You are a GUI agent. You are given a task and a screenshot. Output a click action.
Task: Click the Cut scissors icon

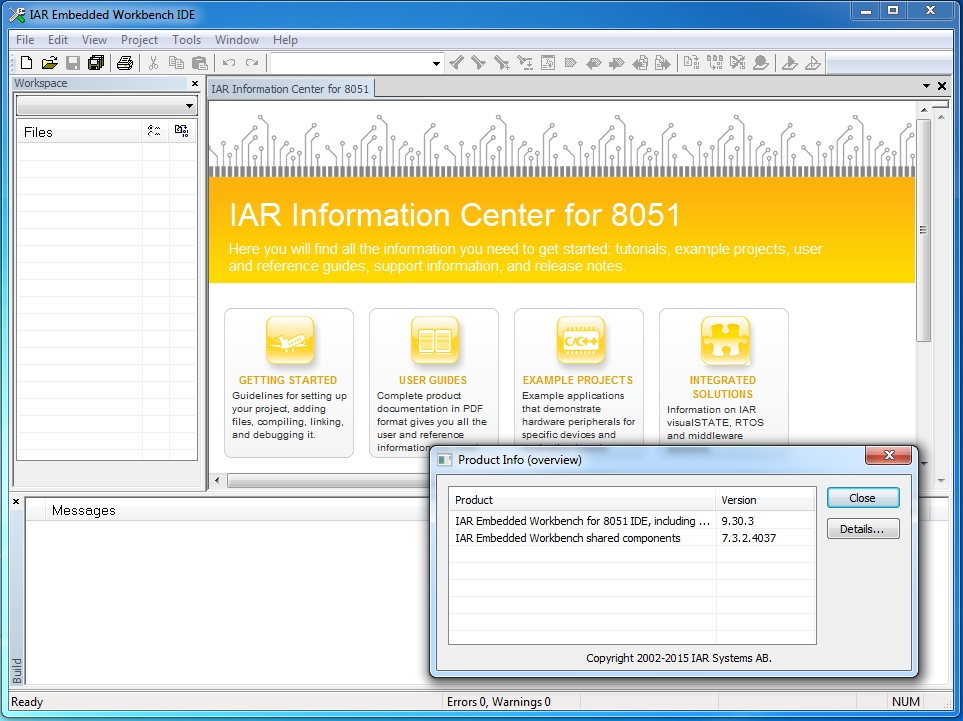(154, 63)
